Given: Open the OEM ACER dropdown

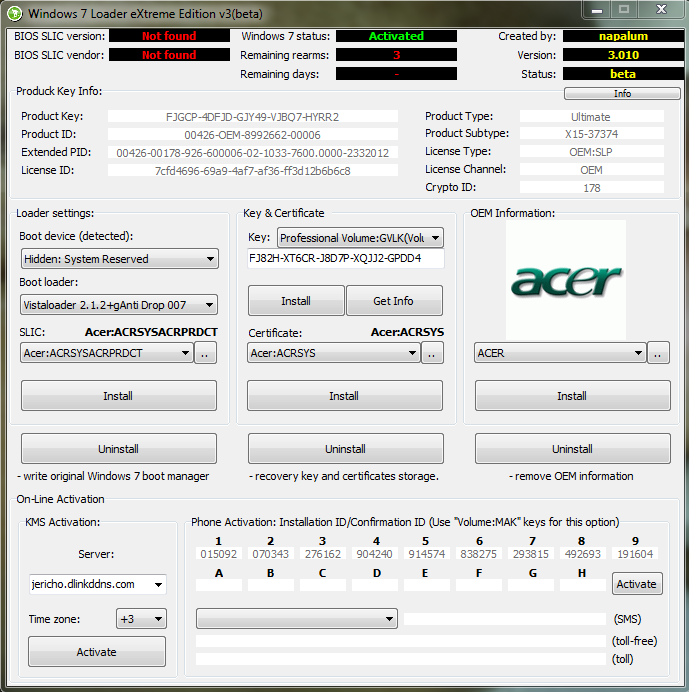Looking at the screenshot, I should click(x=560, y=353).
